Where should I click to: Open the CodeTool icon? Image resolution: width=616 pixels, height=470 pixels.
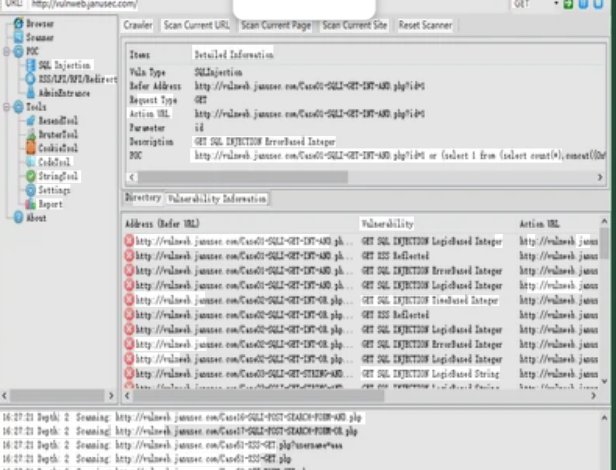click(x=31, y=162)
